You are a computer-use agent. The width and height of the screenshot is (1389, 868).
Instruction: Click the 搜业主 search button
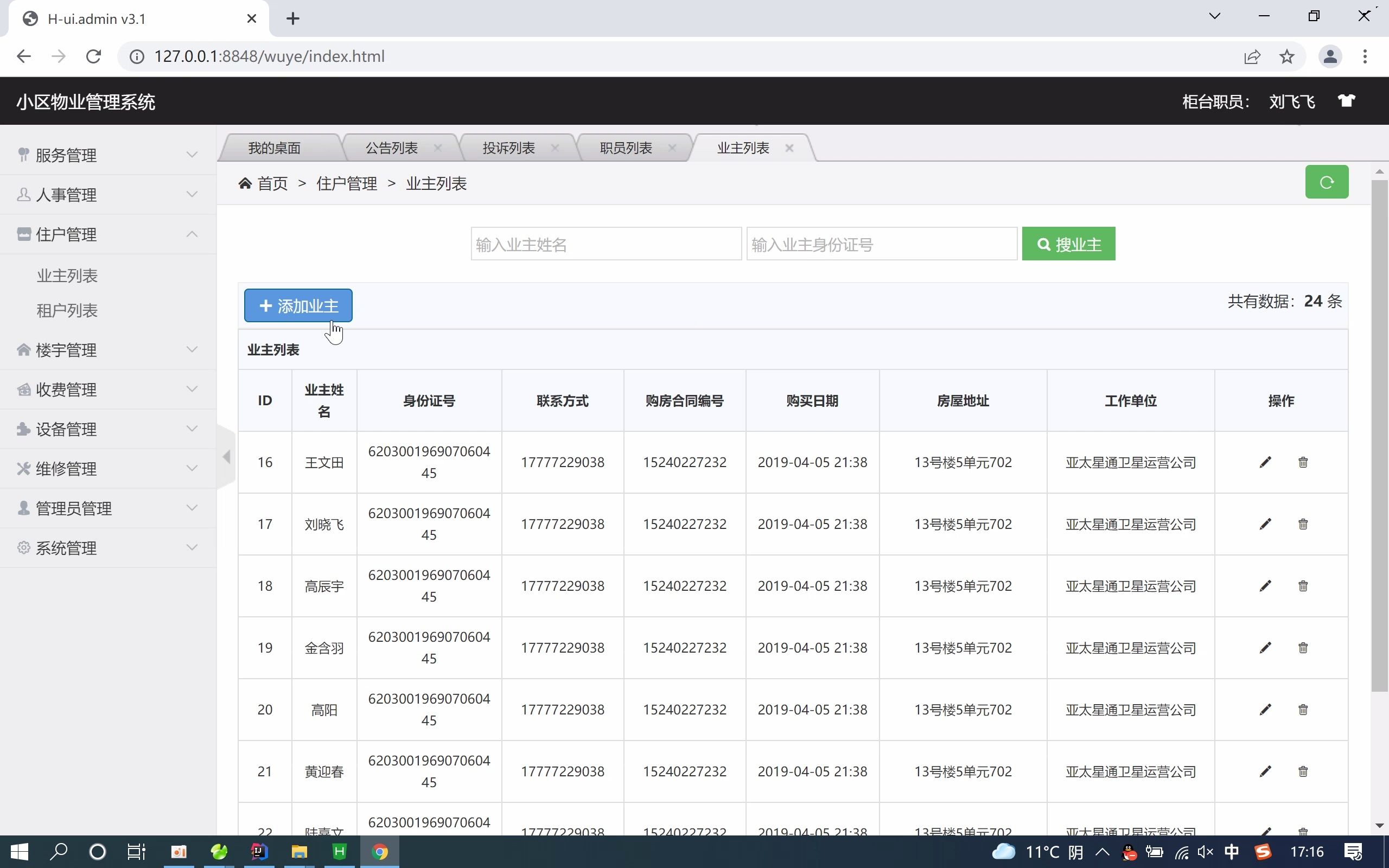(1068, 244)
